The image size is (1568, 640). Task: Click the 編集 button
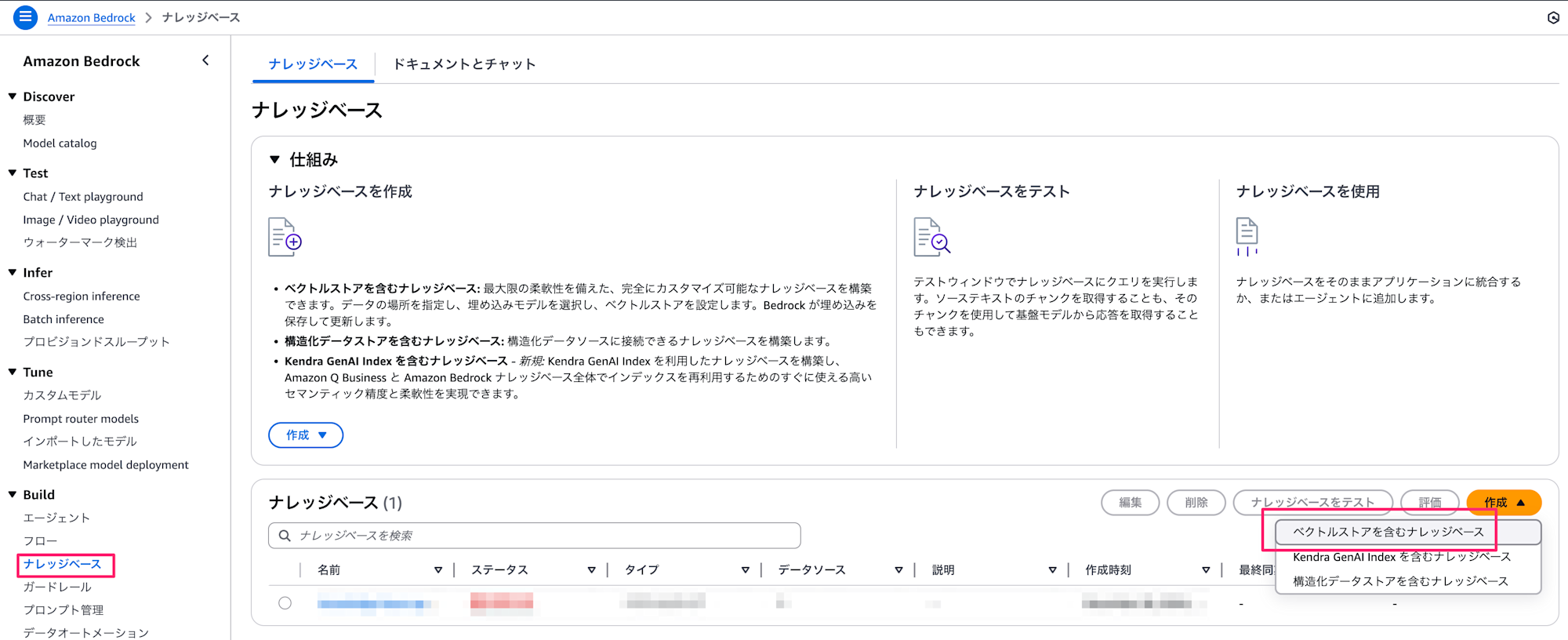[1131, 503]
